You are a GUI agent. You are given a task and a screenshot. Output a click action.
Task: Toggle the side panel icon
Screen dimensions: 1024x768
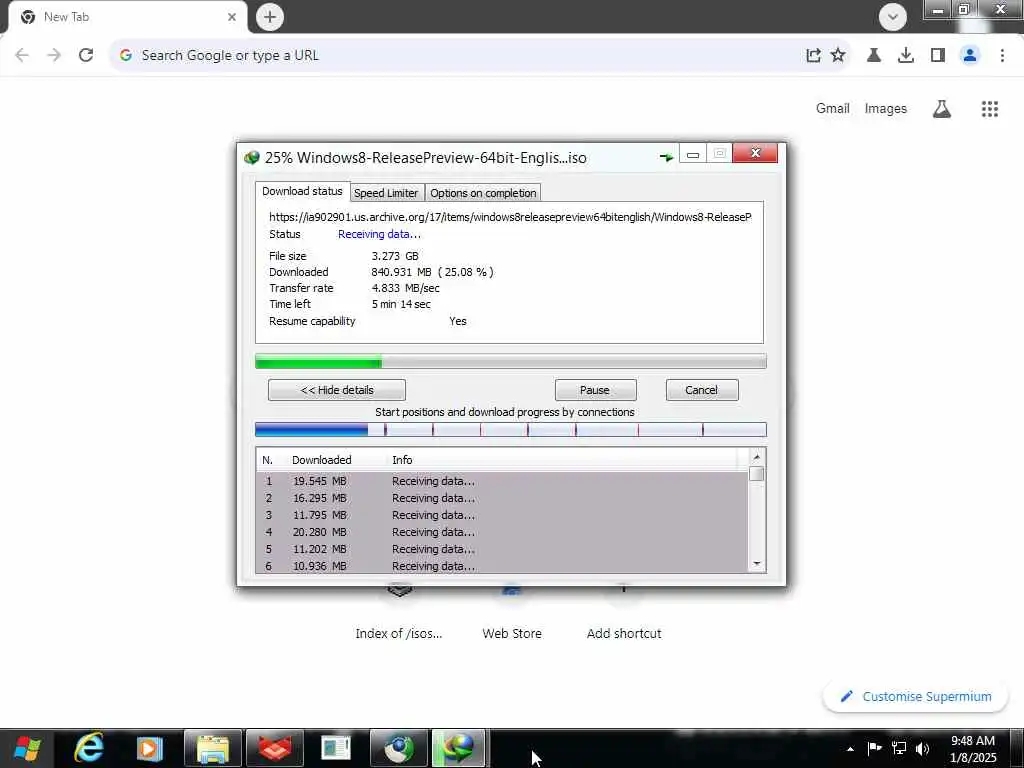938,56
